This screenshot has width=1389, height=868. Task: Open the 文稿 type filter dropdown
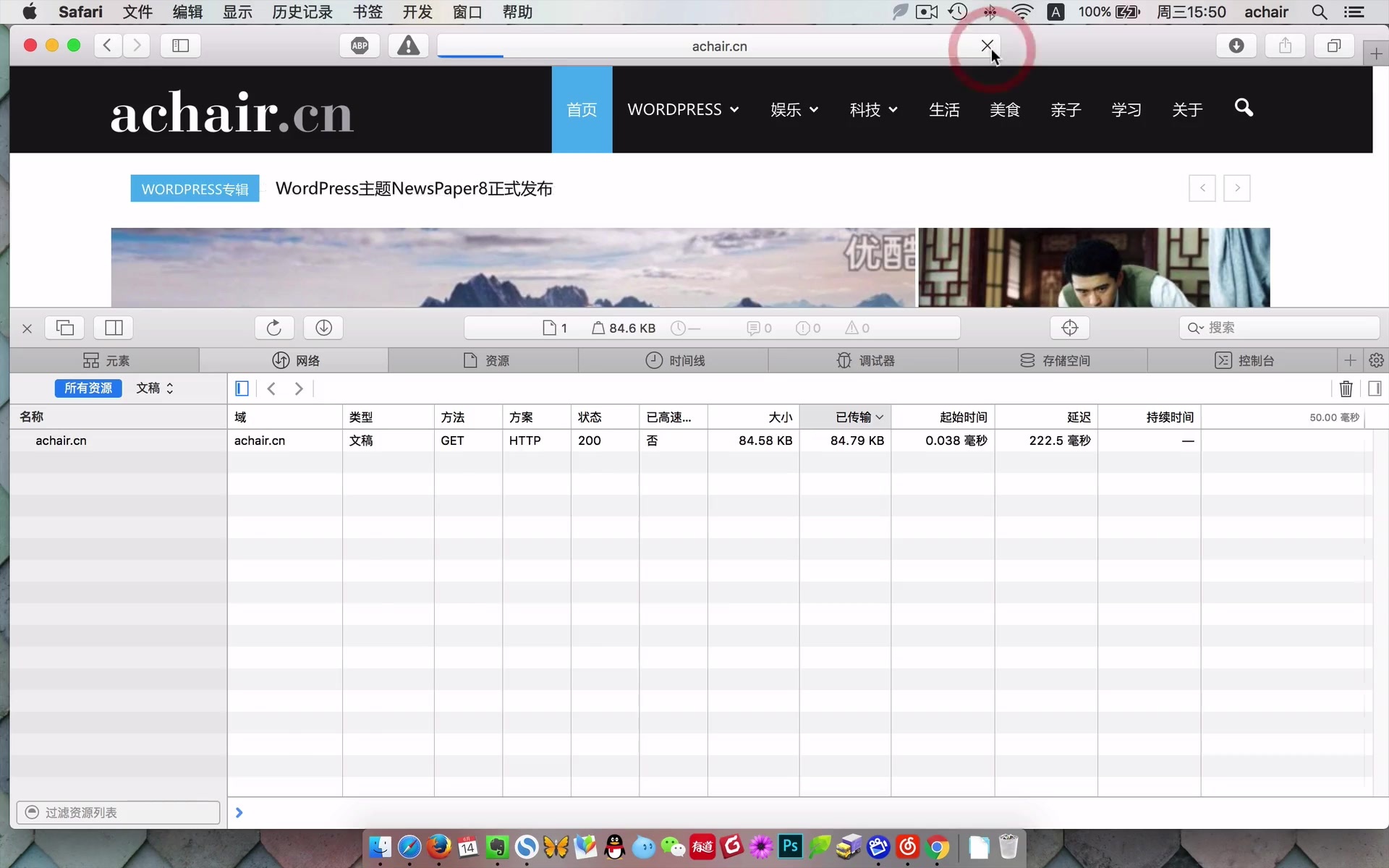[x=155, y=388]
